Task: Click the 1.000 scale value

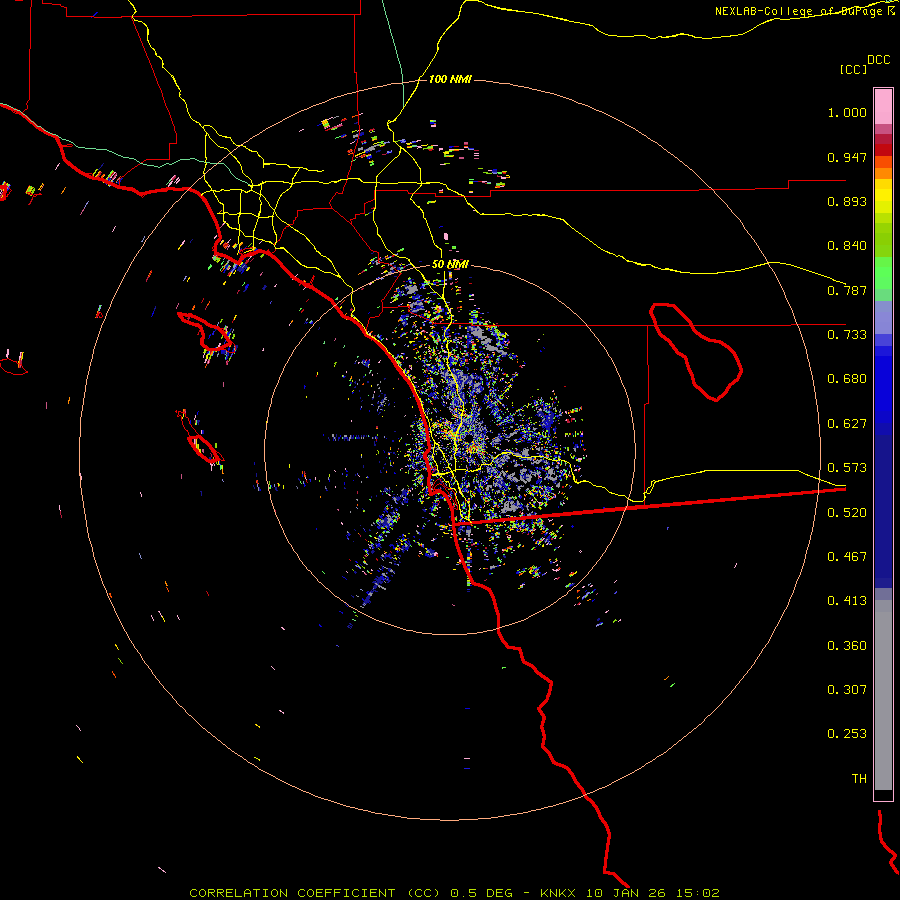Action: pyautogui.click(x=847, y=112)
